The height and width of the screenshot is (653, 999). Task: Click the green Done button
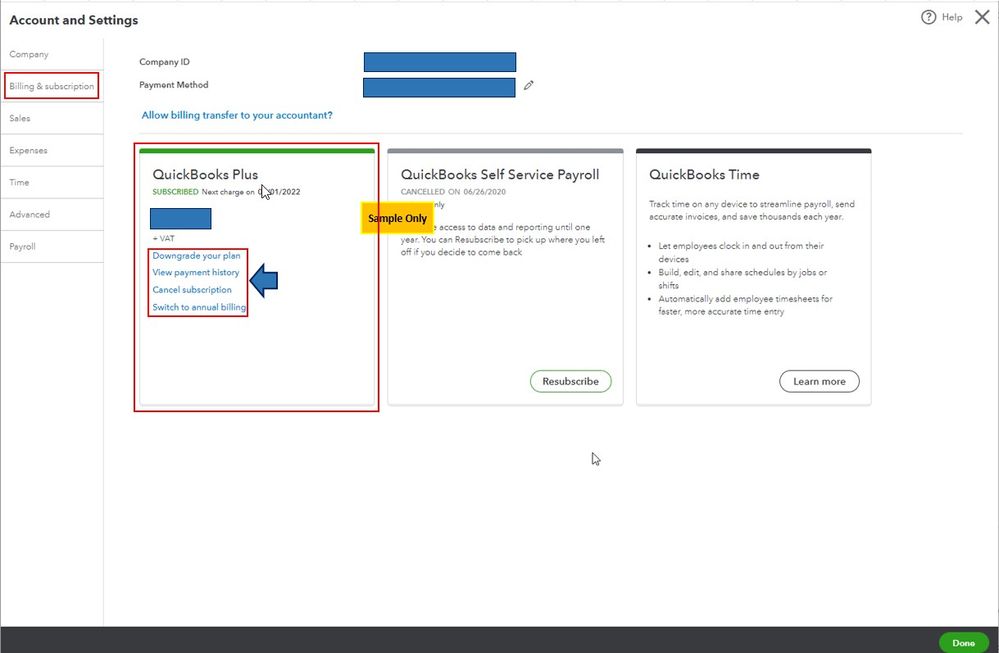pyautogui.click(x=963, y=643)
